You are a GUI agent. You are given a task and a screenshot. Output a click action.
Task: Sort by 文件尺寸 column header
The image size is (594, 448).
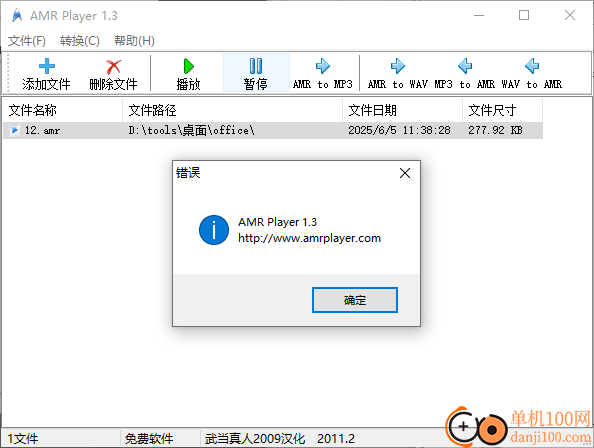point(502,110)
